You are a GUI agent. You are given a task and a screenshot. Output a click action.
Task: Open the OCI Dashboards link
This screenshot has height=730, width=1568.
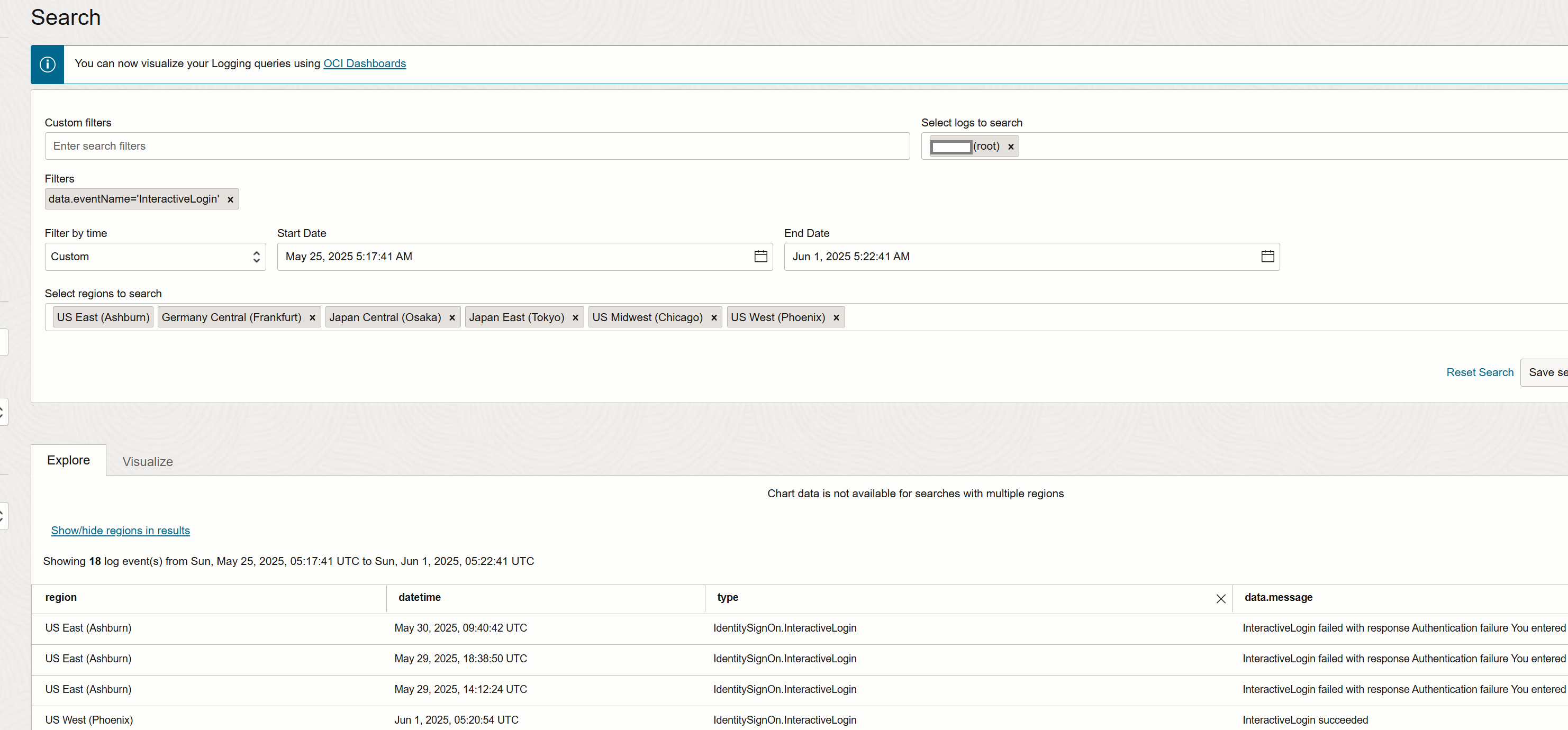point(365,63)
